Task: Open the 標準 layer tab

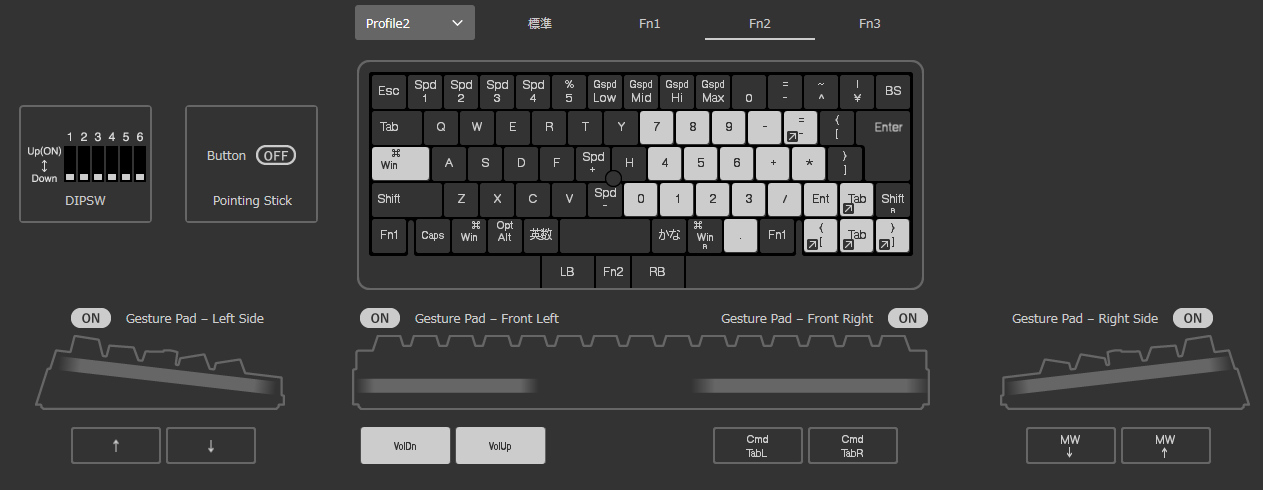Action: [x=540, y=23]
